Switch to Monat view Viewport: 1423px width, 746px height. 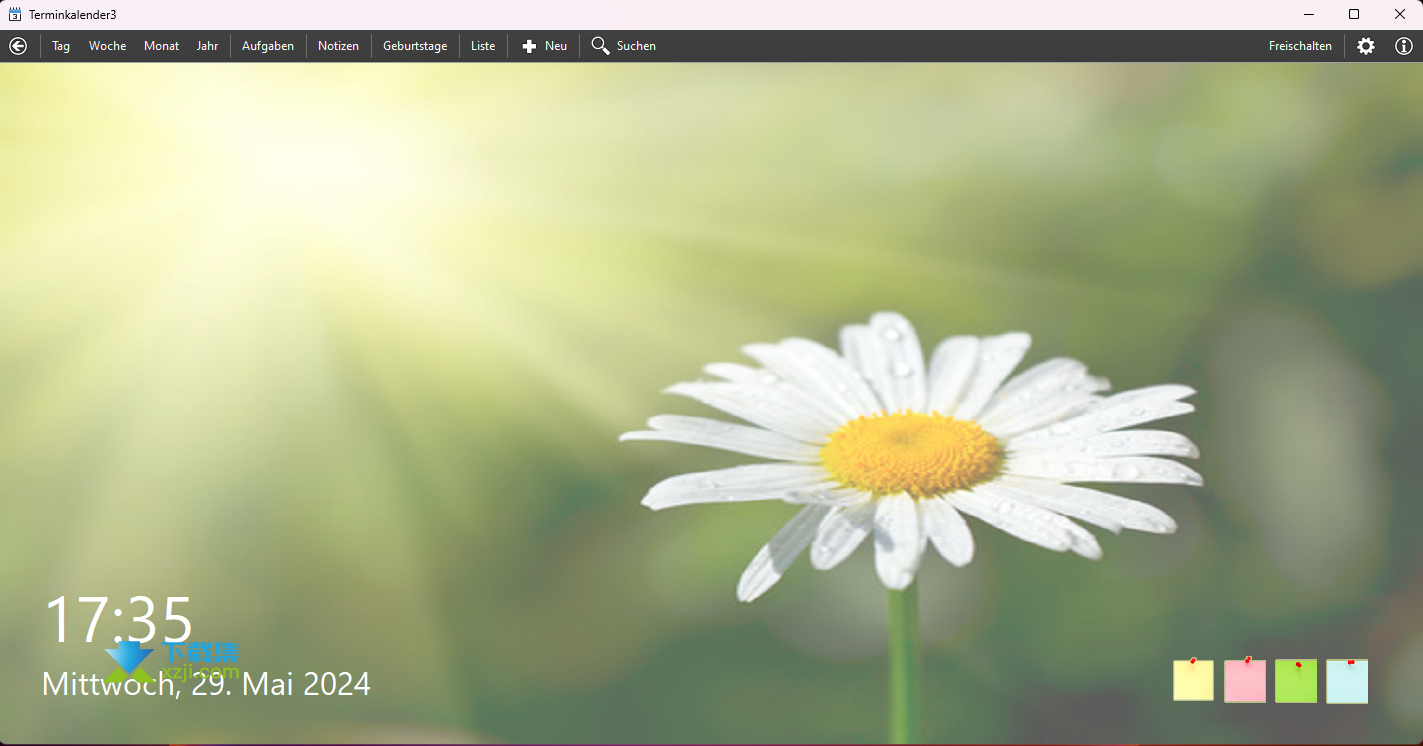click(161, 46)
